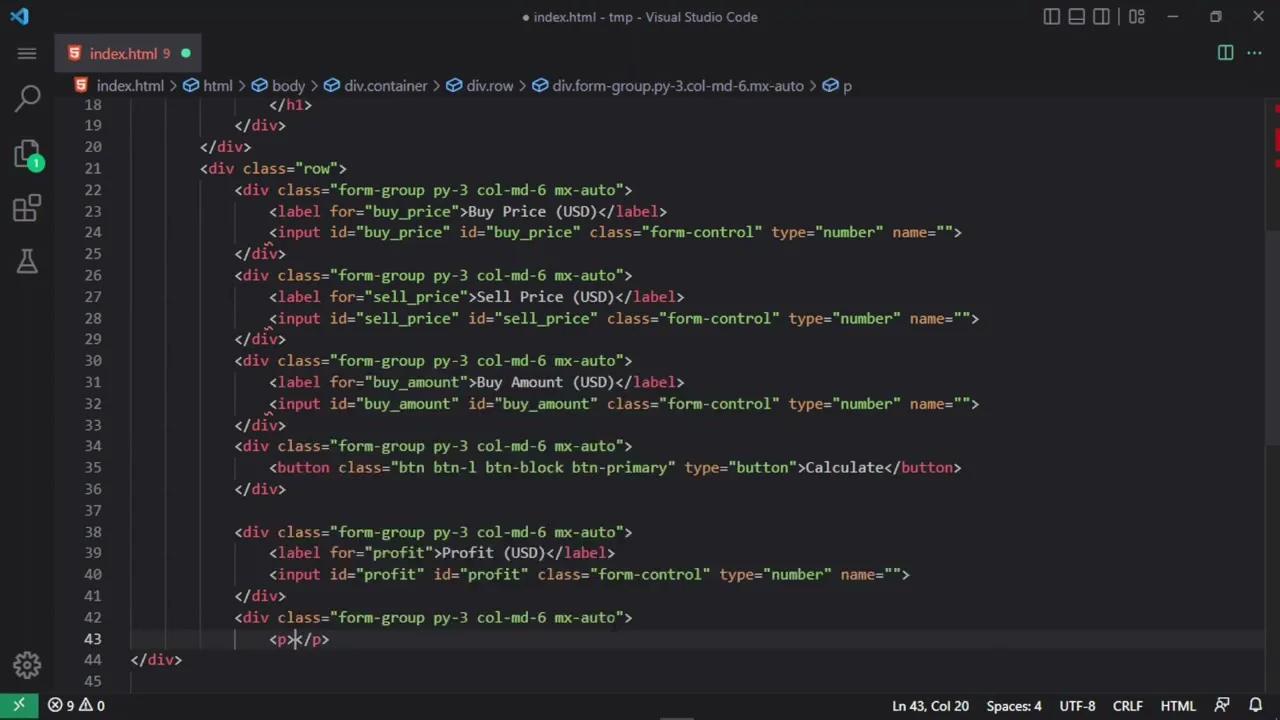Open Source Control view with pending change
Viewport: 1280px width, 720px height.
(27, 155)
